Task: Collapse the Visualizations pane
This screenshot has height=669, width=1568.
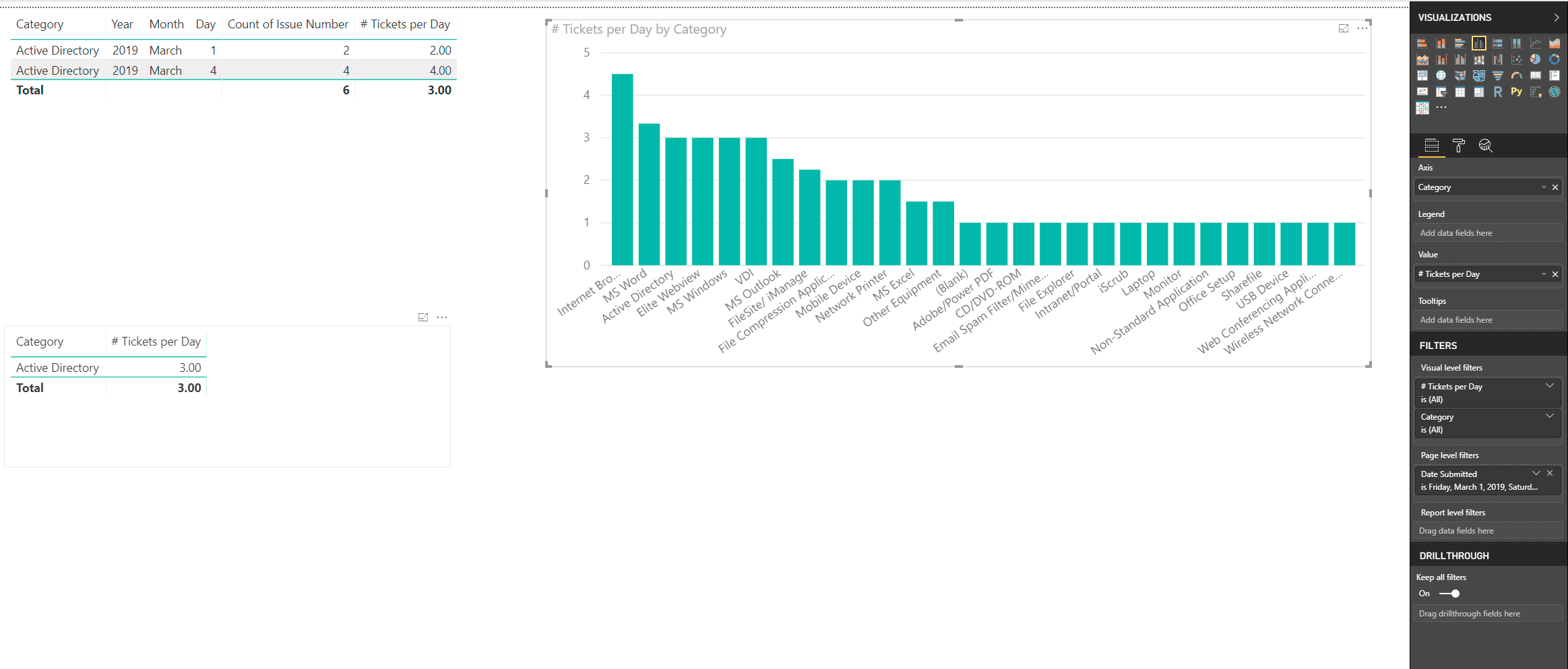Action: 1557,18
